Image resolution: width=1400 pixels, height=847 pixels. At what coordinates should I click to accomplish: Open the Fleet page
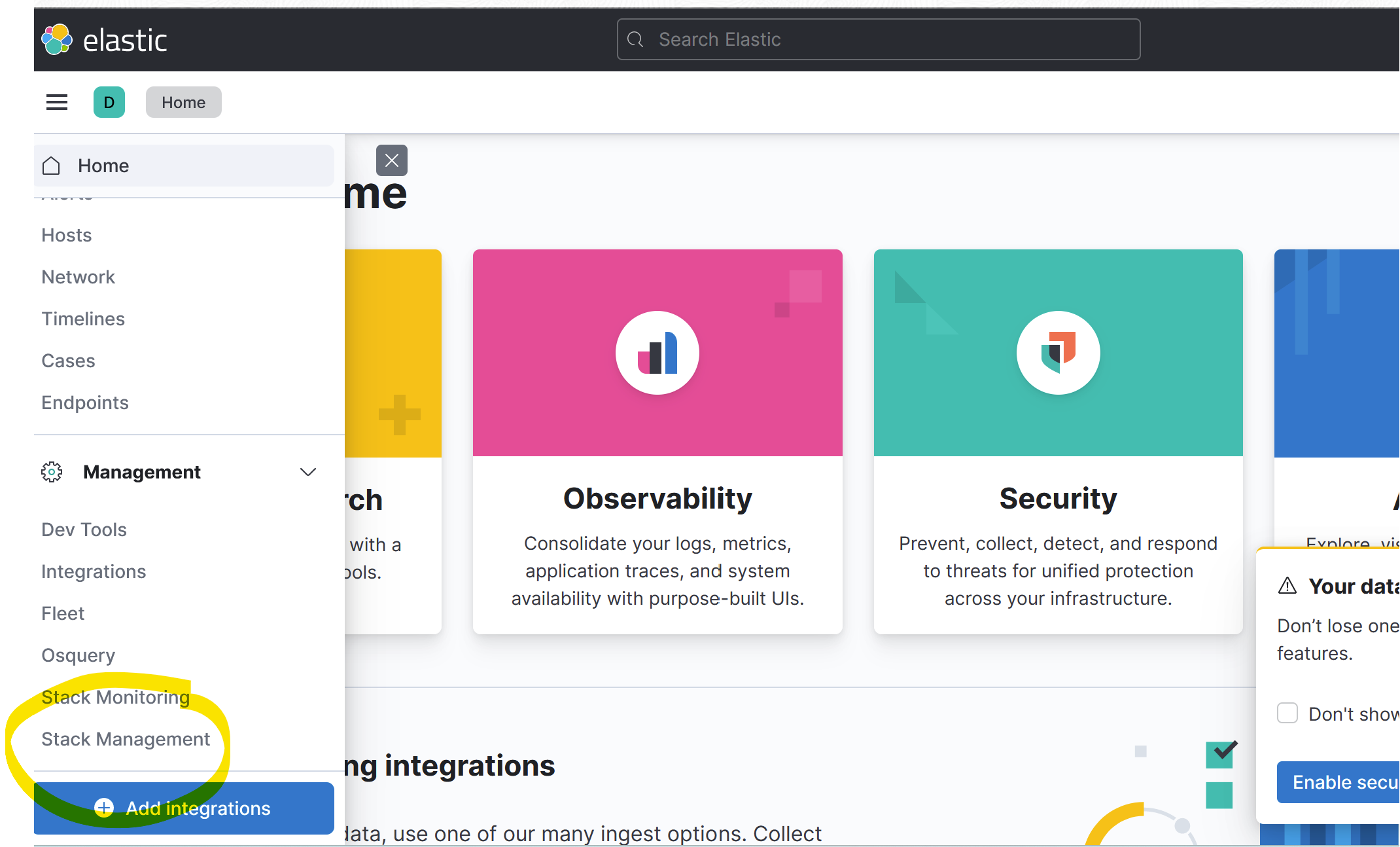pos(63,613)
